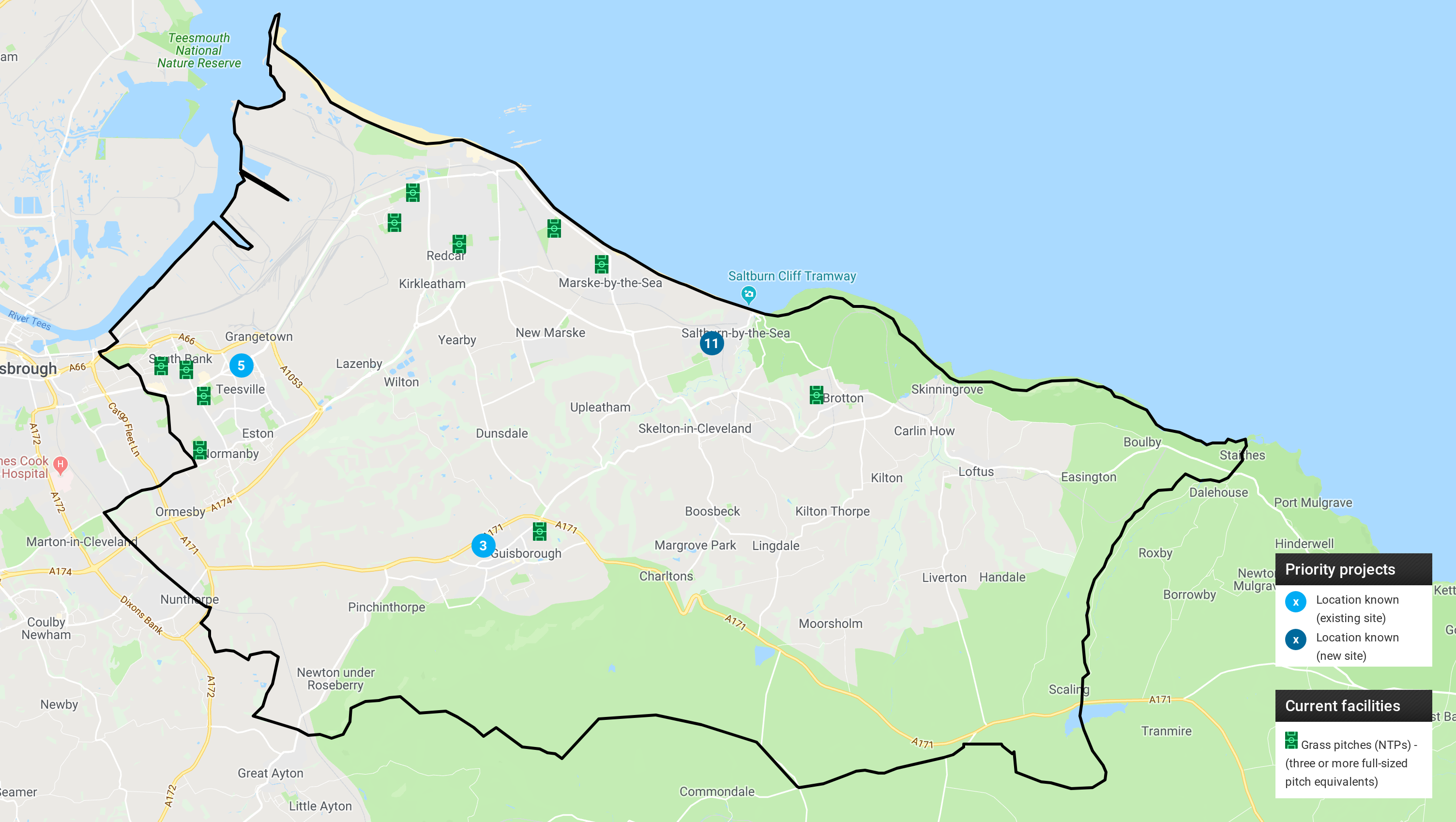The image size is (1456, 822).
Task: Click the Boosbeck place label
Action: 713,512
